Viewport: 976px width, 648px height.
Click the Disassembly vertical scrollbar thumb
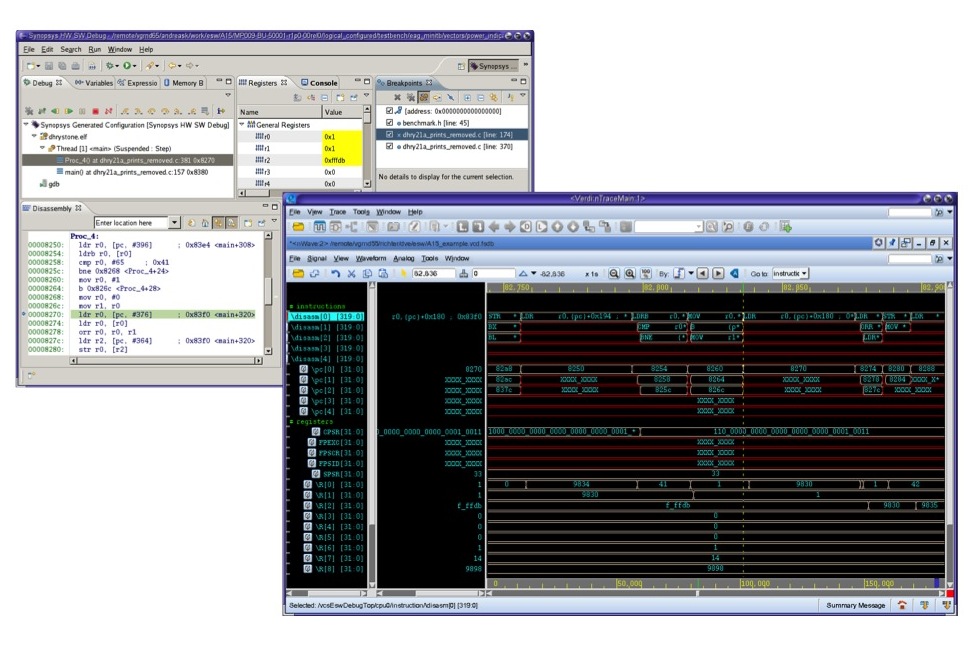click(x=268, y=291)
